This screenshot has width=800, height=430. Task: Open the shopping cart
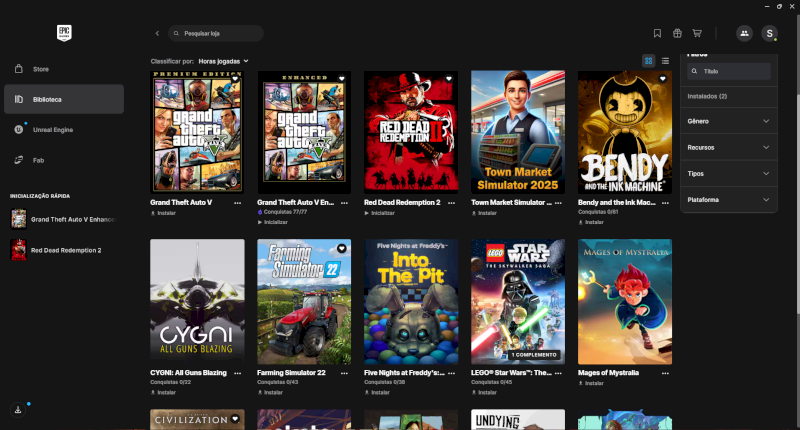click(697, 33)
